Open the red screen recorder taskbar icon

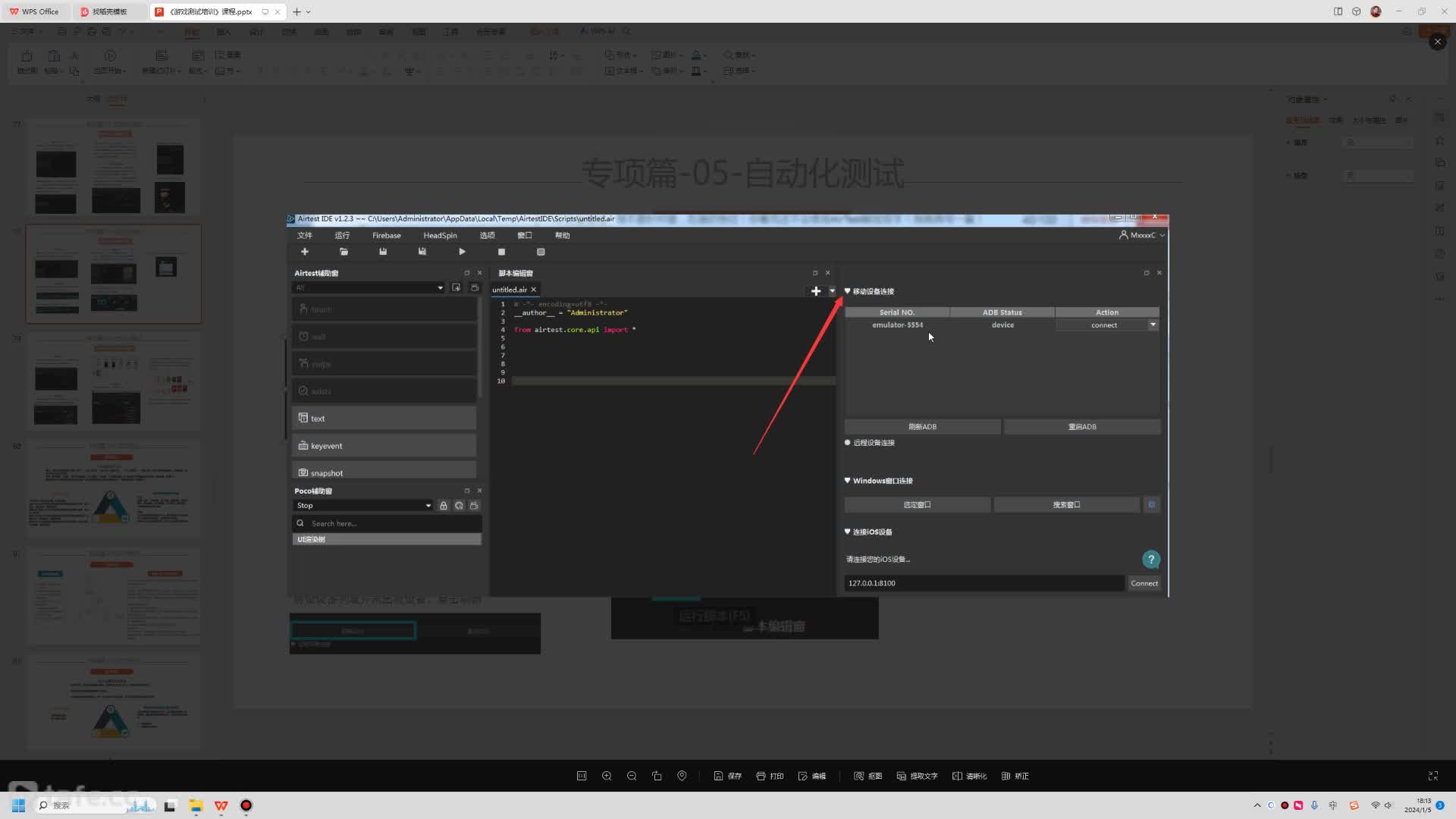(x=246, y=805)
